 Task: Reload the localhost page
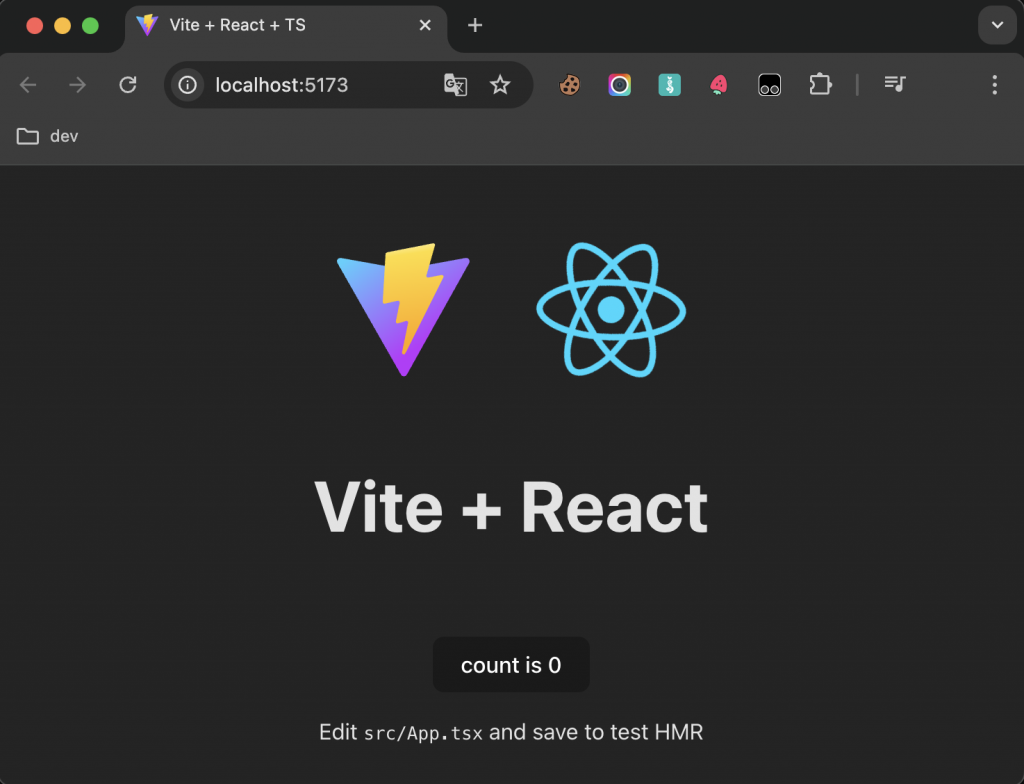coord(128,85)
